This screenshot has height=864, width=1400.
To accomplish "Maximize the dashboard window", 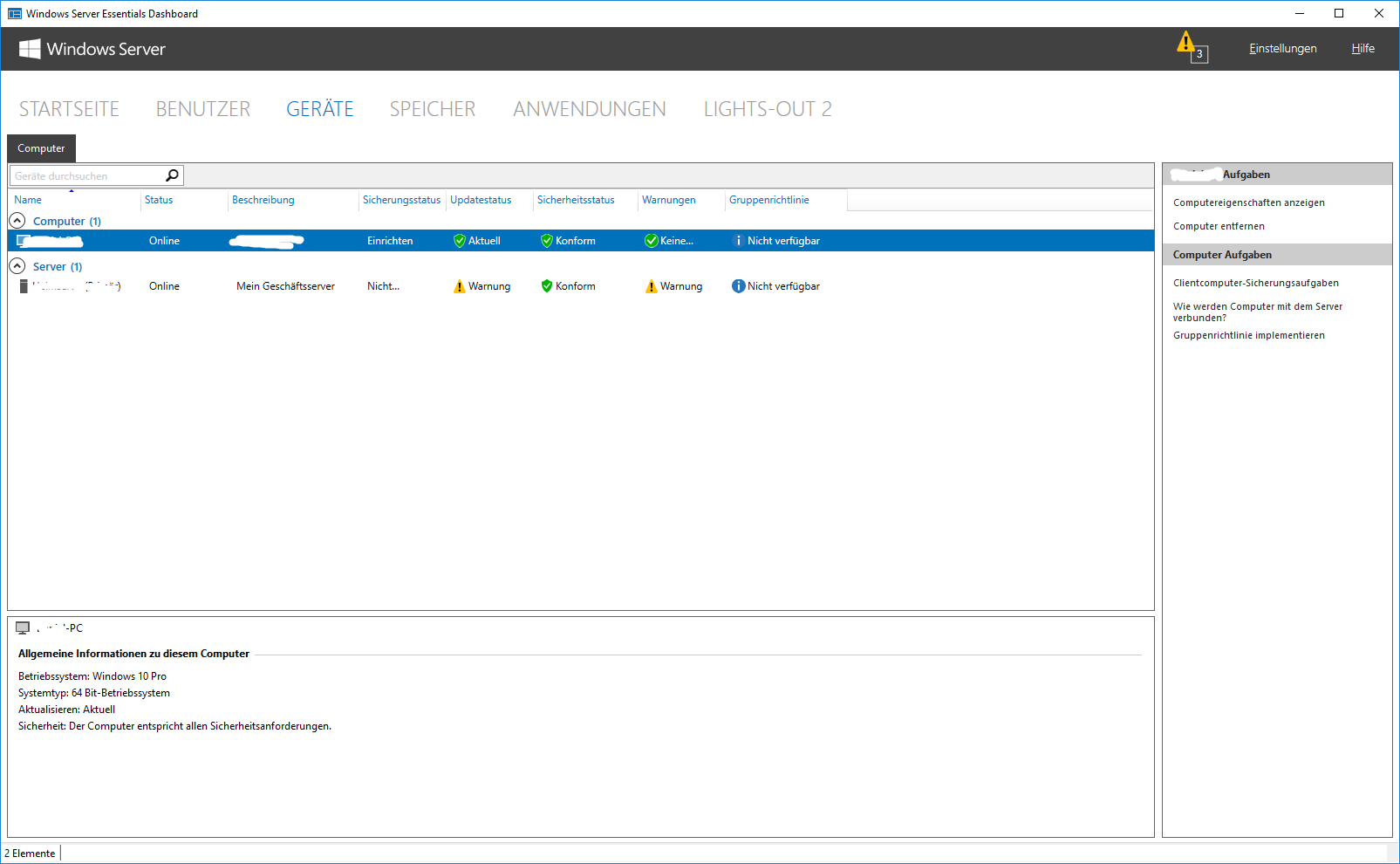I will tap(1339, 13).
